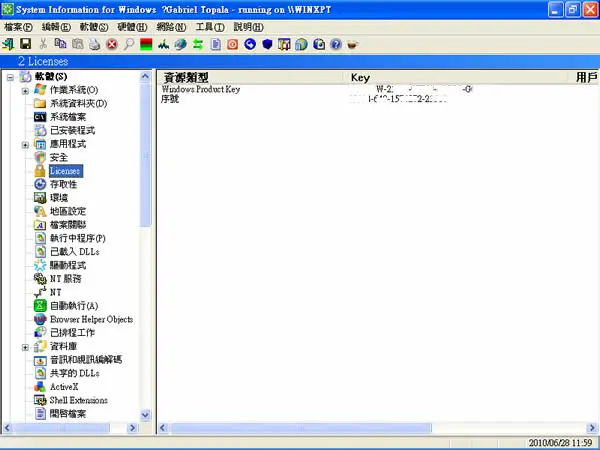Click the green arrows refresh icon
Image resolution: width=600 pixels, height=450 pixels.
(x=198, y=44)
